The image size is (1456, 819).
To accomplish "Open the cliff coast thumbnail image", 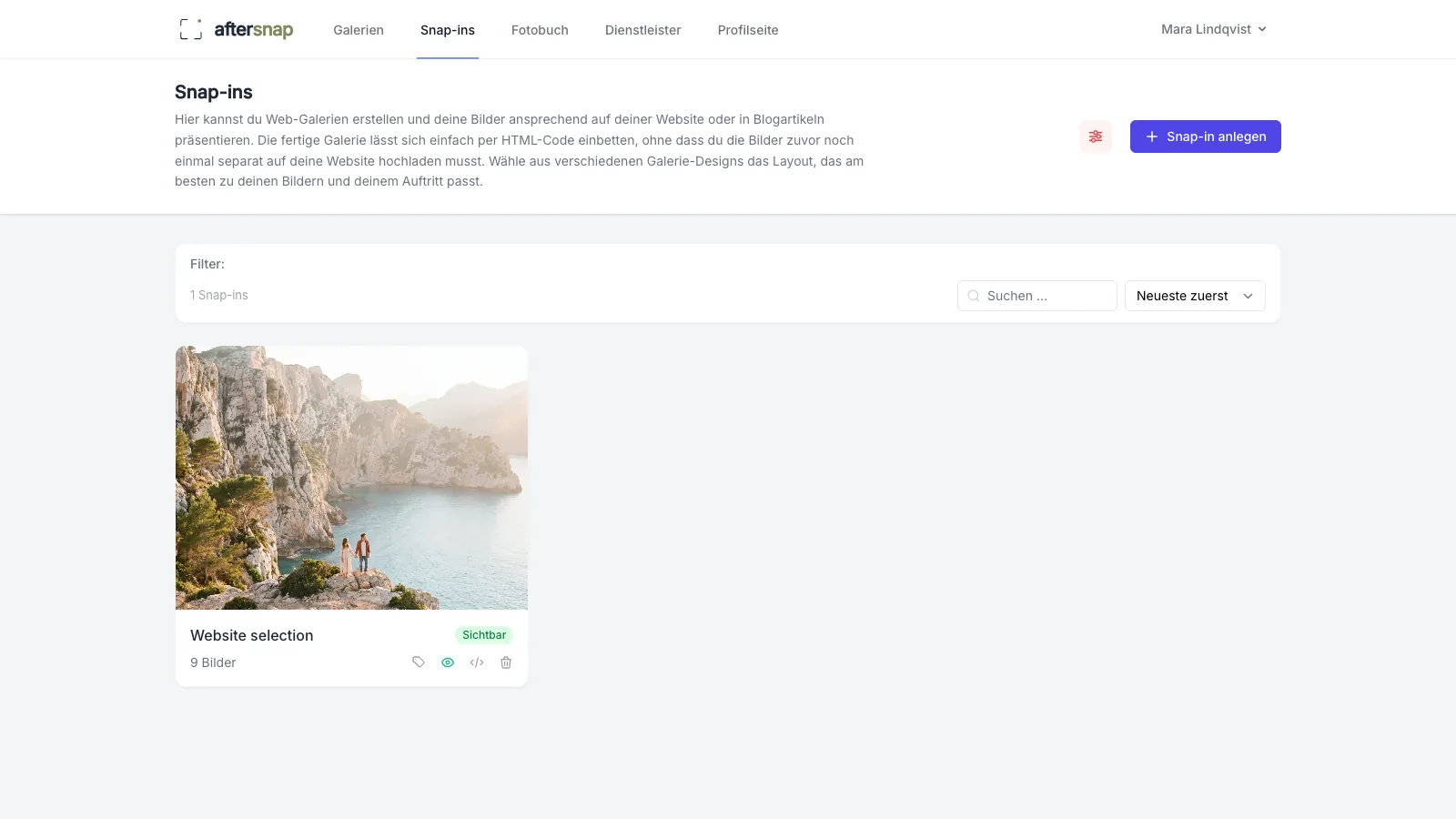I will pyautogui.click(x=351, y=478).
